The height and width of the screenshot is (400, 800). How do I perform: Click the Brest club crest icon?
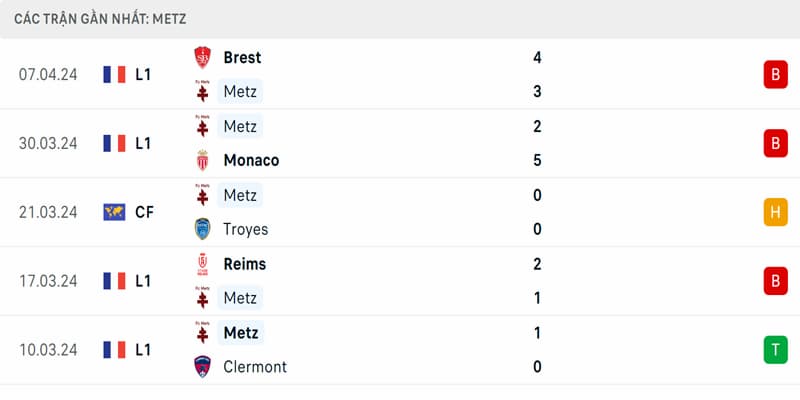(203, 58)
